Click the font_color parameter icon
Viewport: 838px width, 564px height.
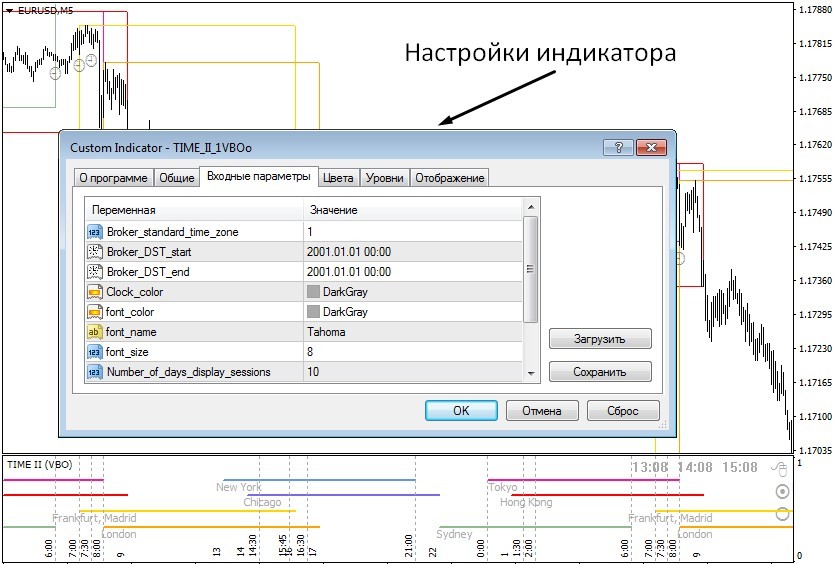[x=94, y=312]
